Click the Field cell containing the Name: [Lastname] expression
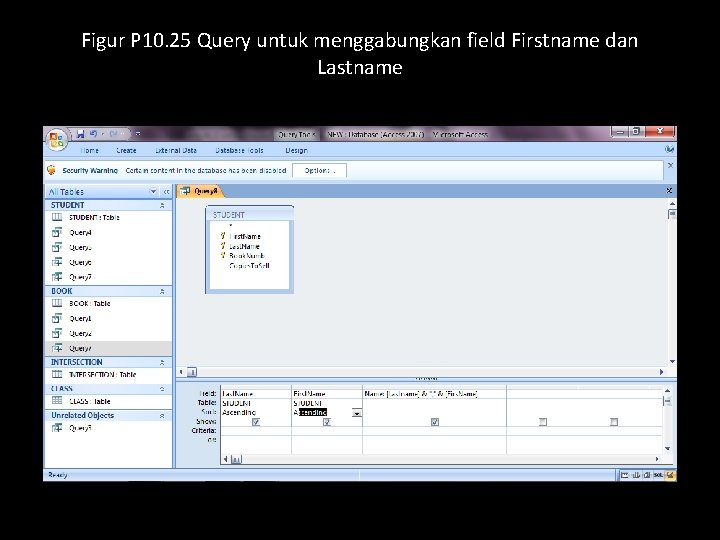The image size is (720, 540). tap(434, 394)
